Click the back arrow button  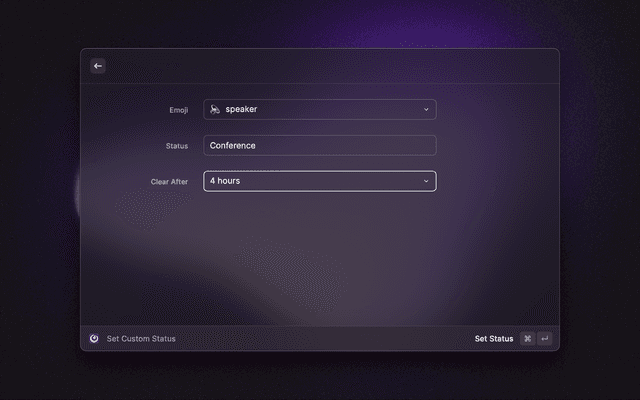click(x=98, y=66)
